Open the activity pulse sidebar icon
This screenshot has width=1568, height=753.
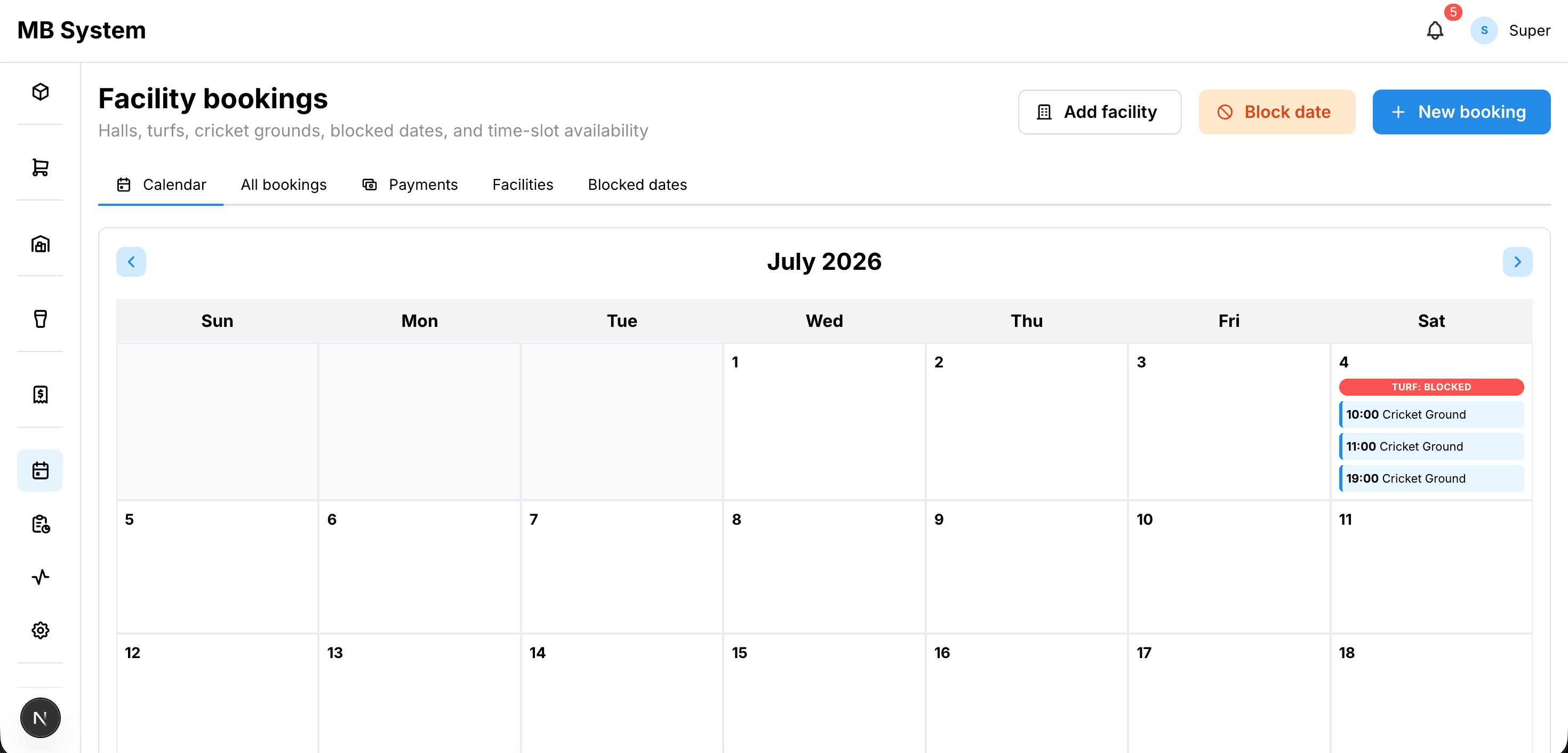[x=40, y=577]
